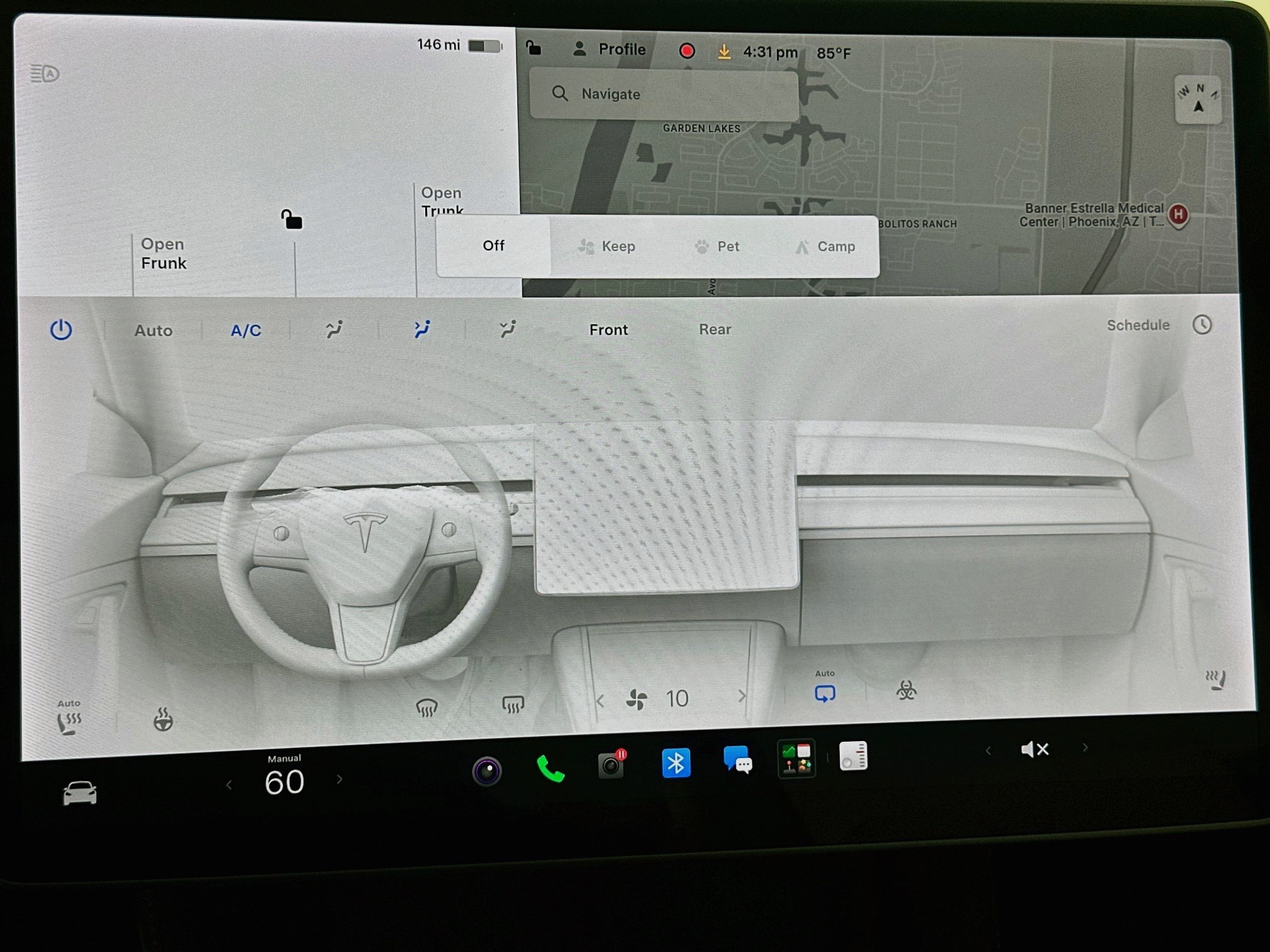
Task: Switch to the Rear climate tab
Action: [x=715, y=329]
